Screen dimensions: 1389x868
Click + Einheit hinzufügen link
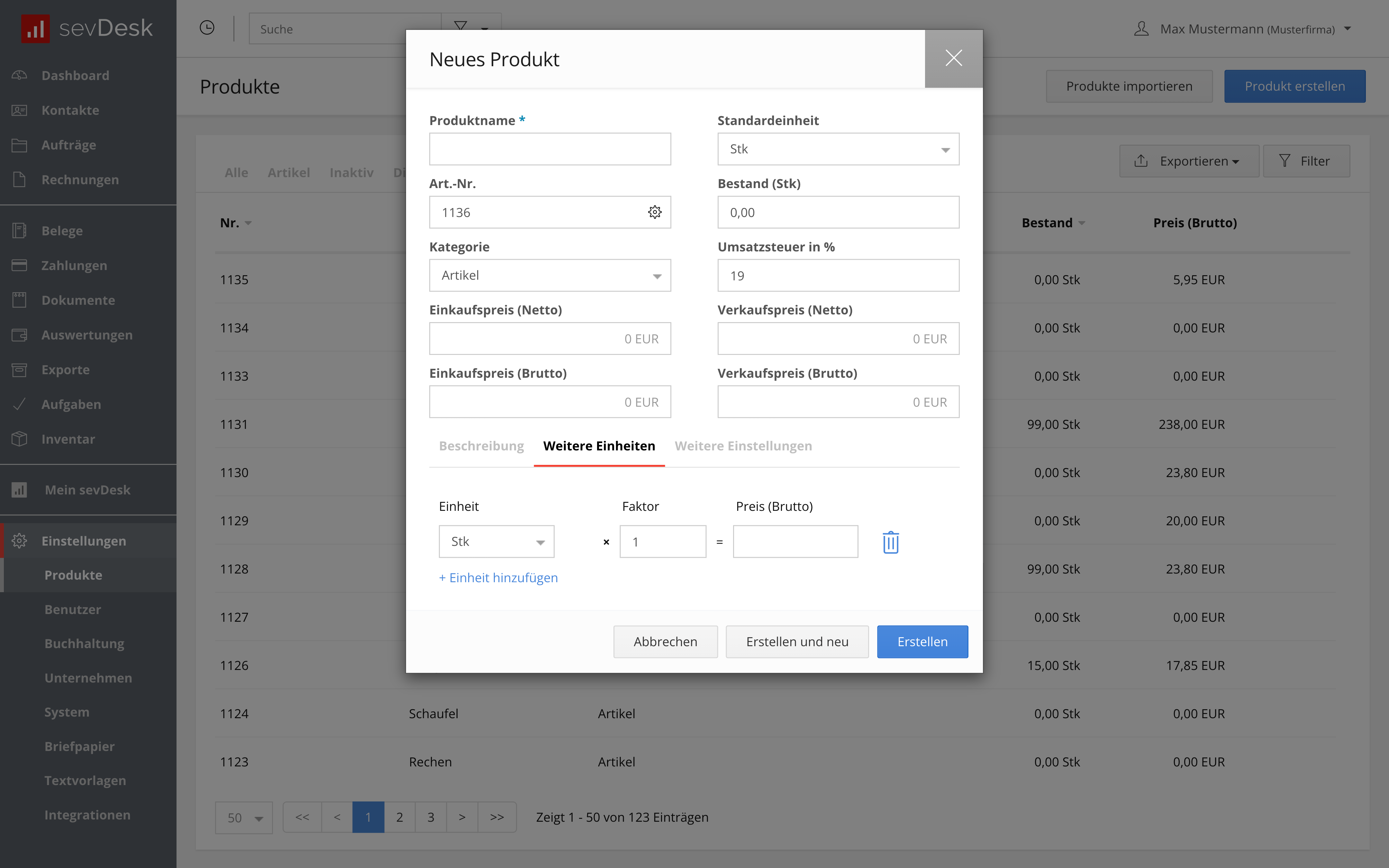click(x=498, y=577)
